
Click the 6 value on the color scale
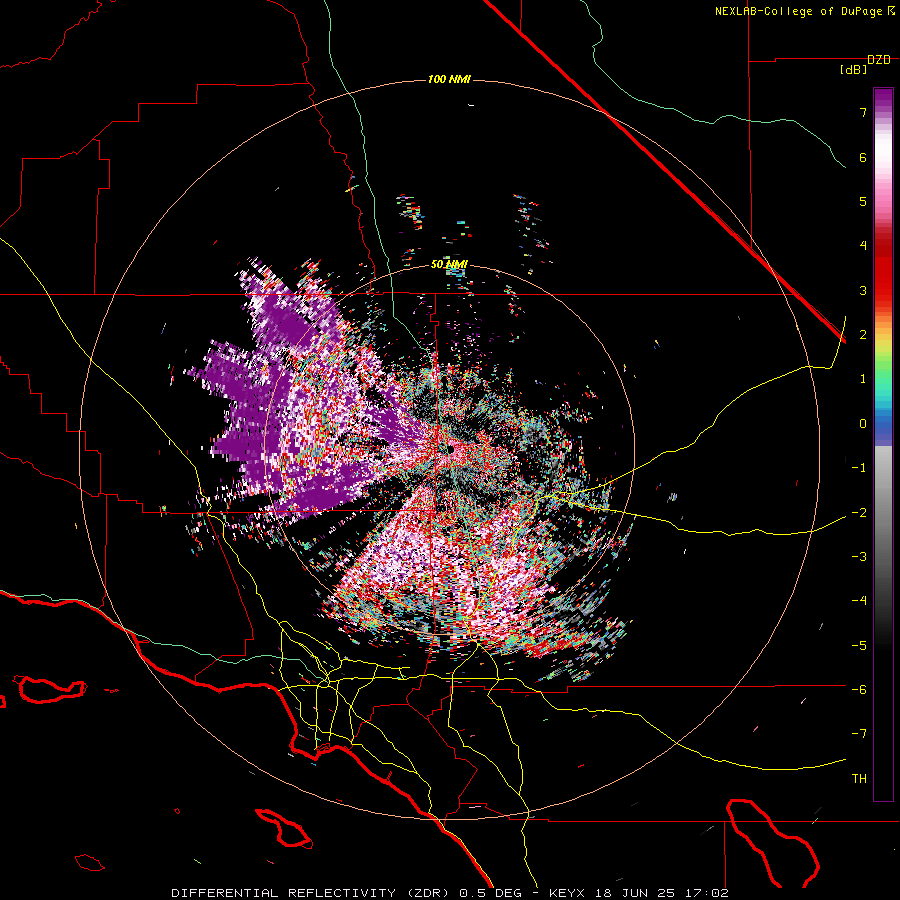coord(863,157)
